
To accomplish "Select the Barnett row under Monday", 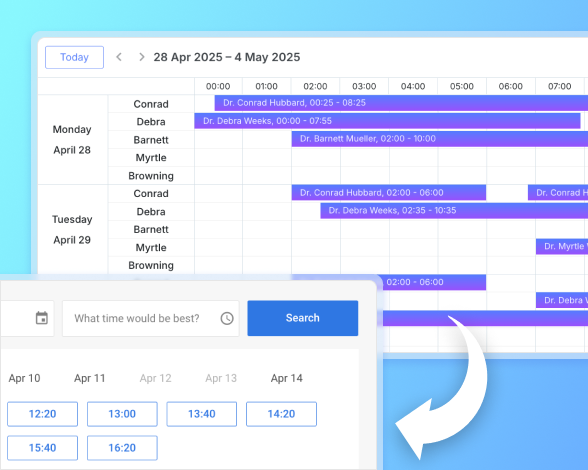I will (151, 140).
